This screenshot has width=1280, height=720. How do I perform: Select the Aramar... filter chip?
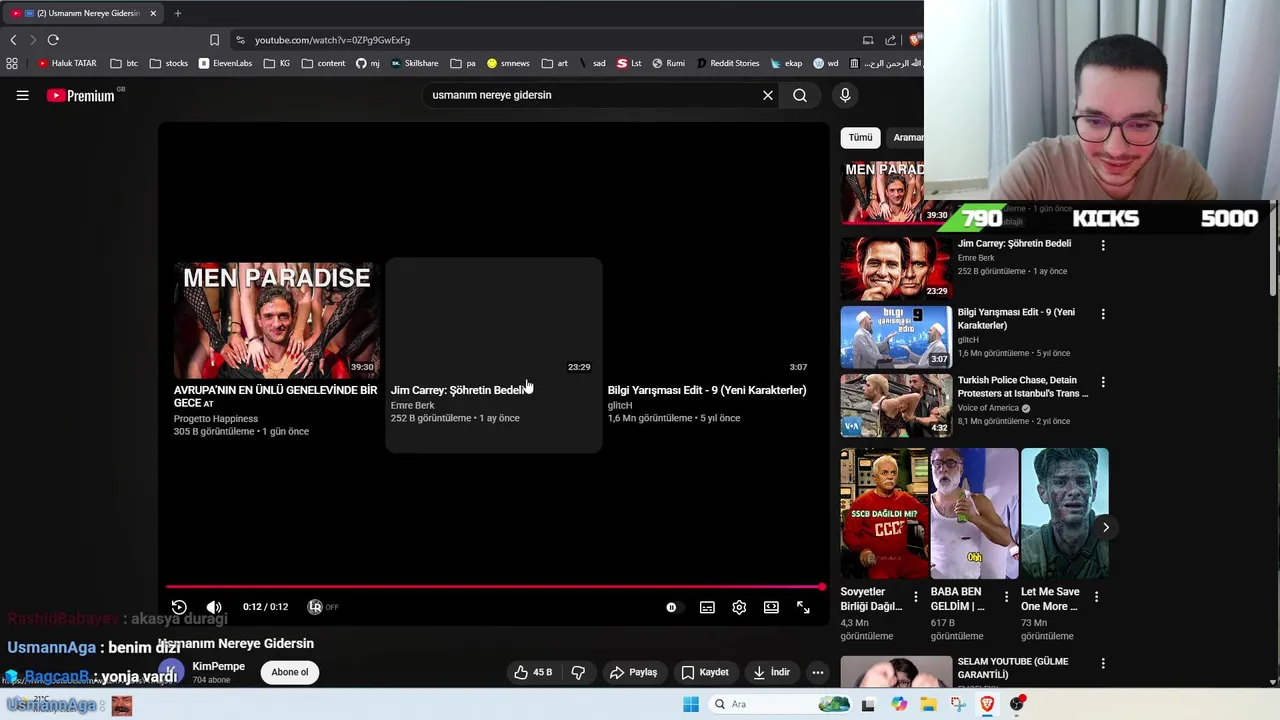(906, 137)
